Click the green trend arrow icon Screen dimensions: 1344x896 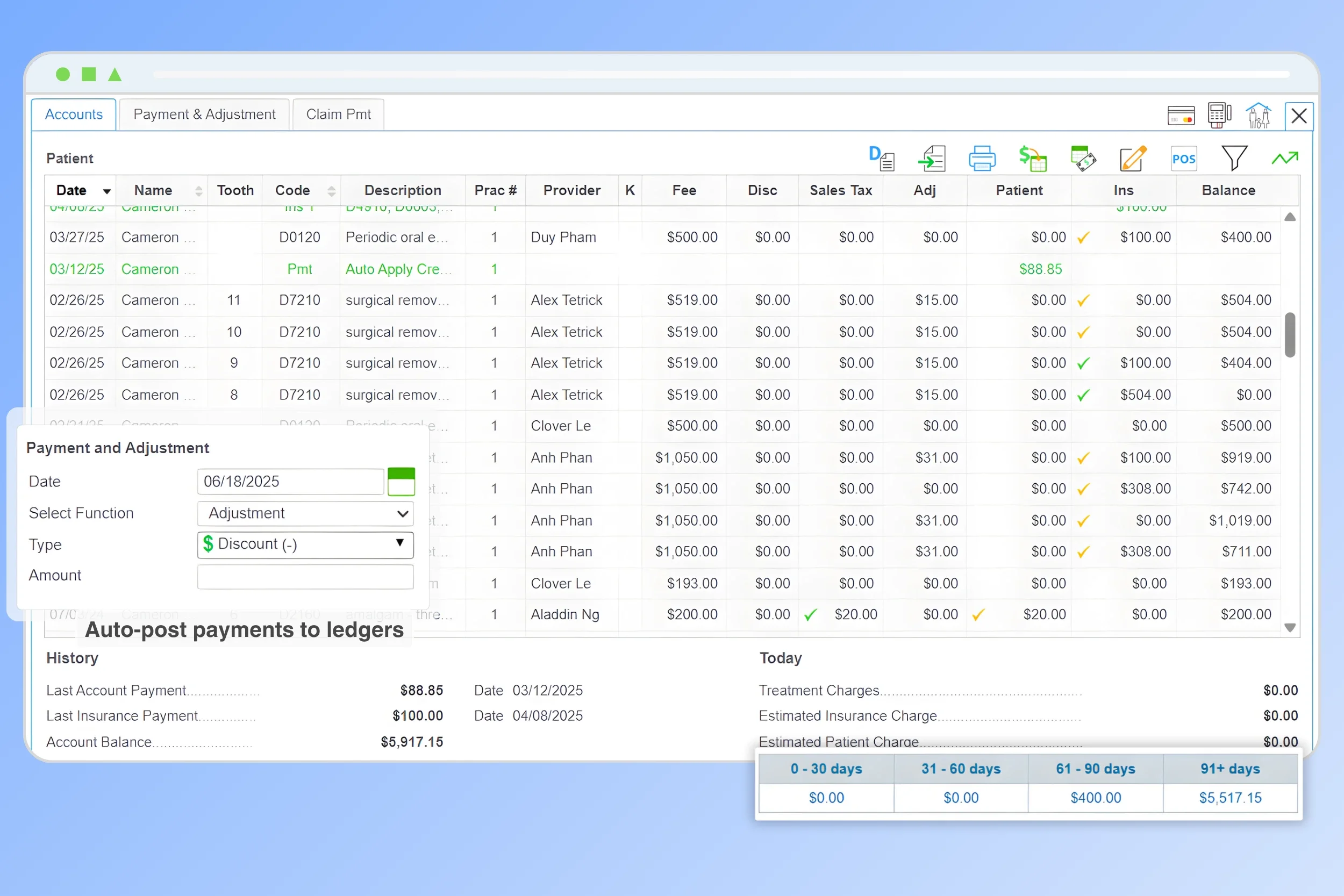[x=1284, y=158]
